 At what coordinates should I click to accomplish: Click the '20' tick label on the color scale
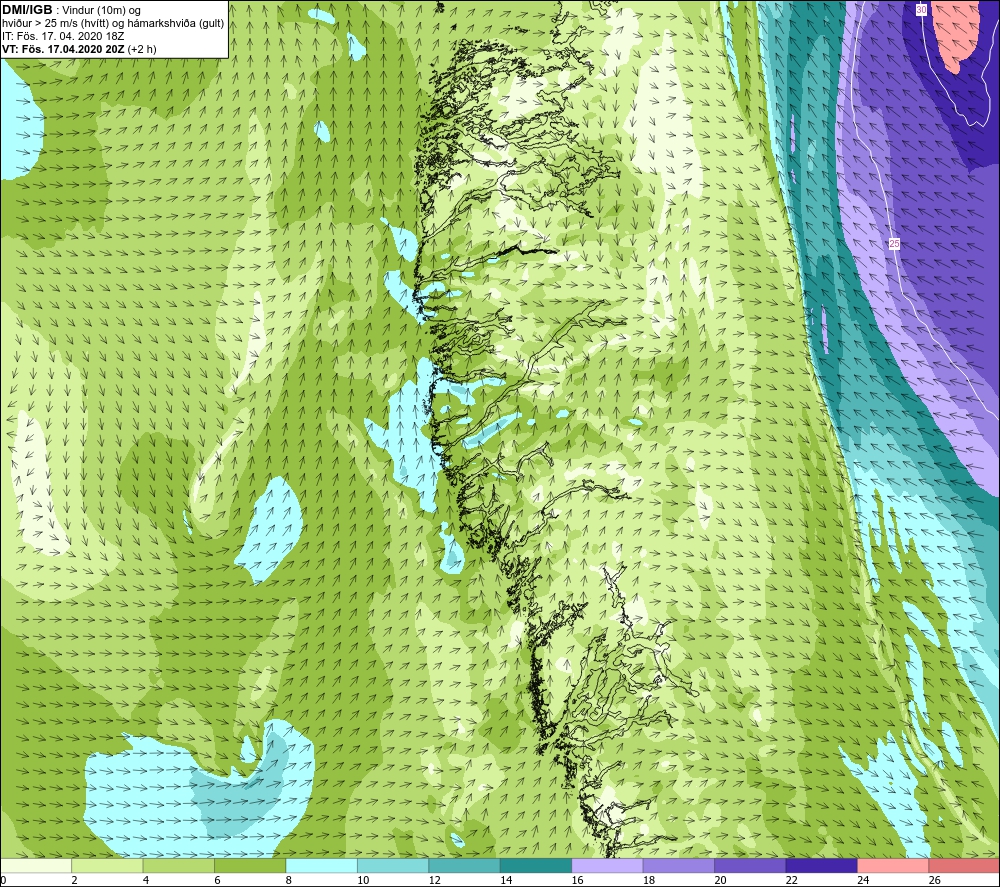pos(720,880)
